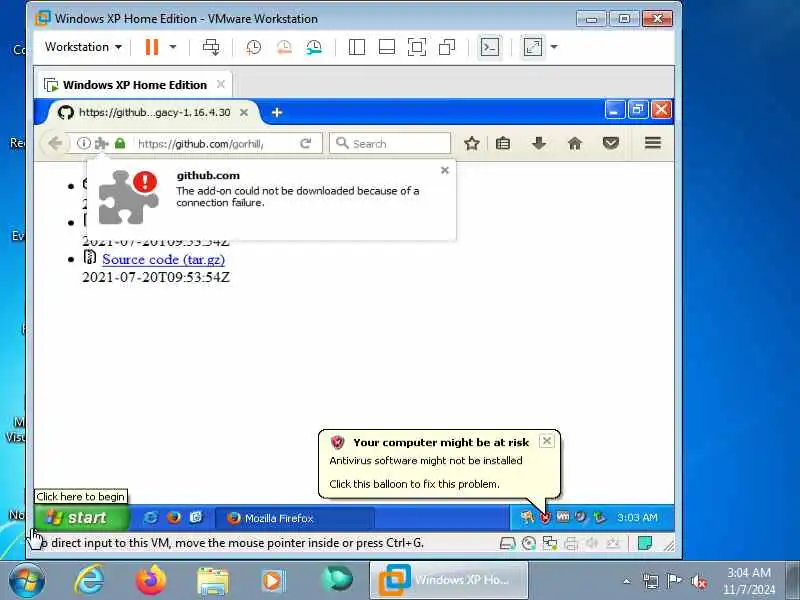Click the Pocket icon in Firefox toolbar
Viewport: 800px width, 600px height.
(611, 143)
